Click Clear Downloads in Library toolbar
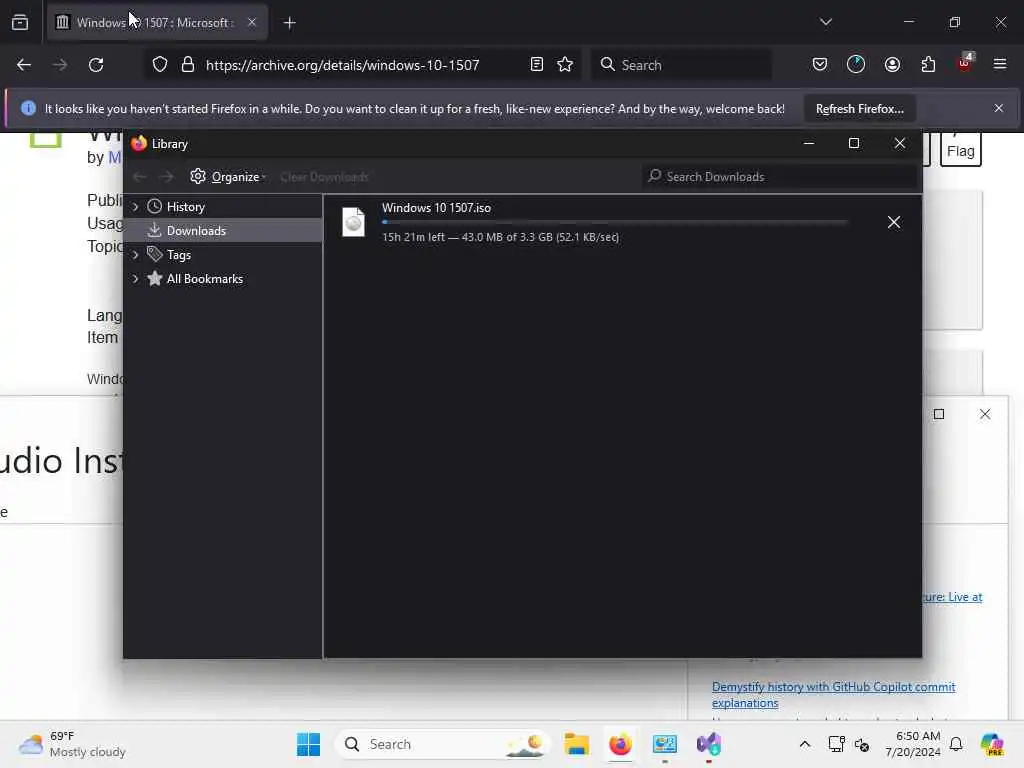Viewport: 1024px width, 768px height. [x=324, y=177]
